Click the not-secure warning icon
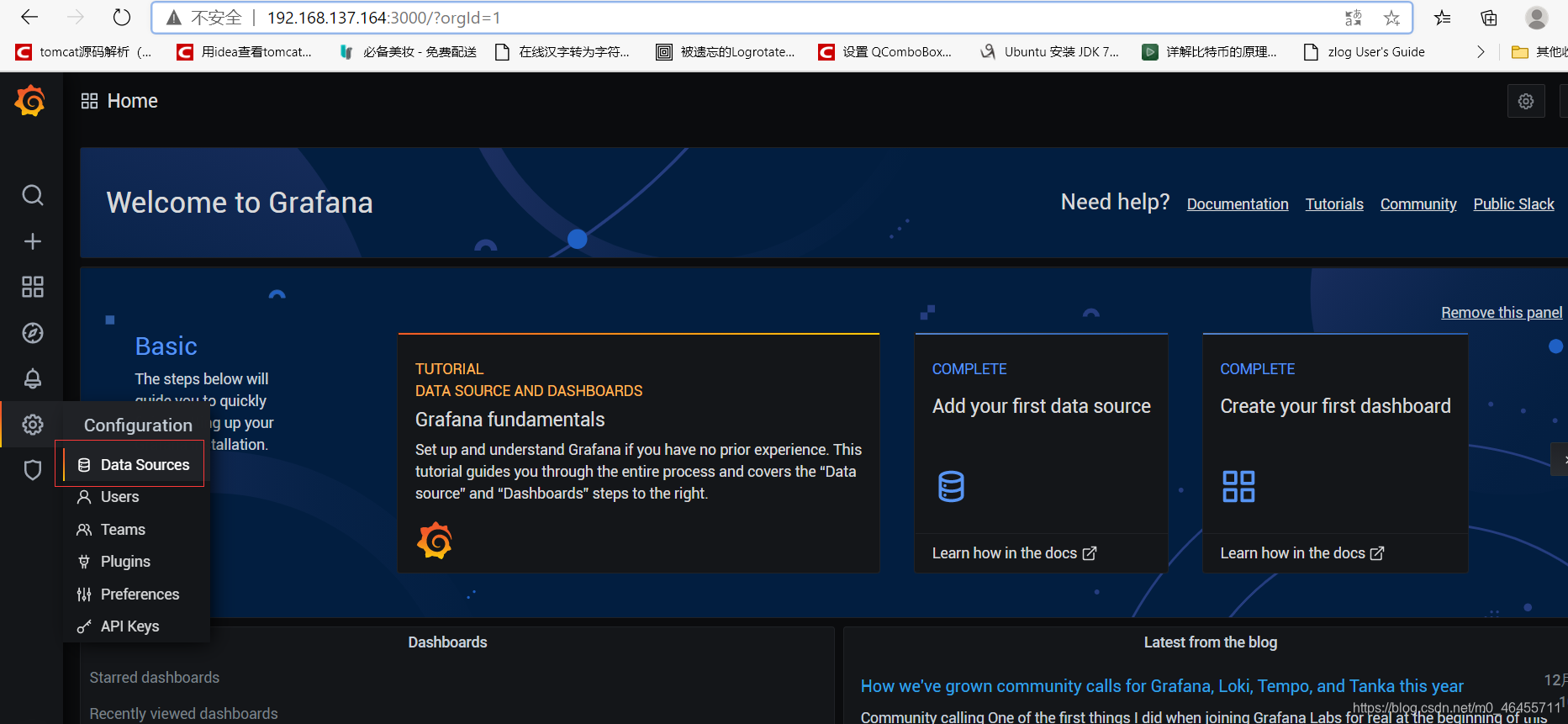Image resolution: width=1568 pixels, height=724 pixels. coord(174,18)
